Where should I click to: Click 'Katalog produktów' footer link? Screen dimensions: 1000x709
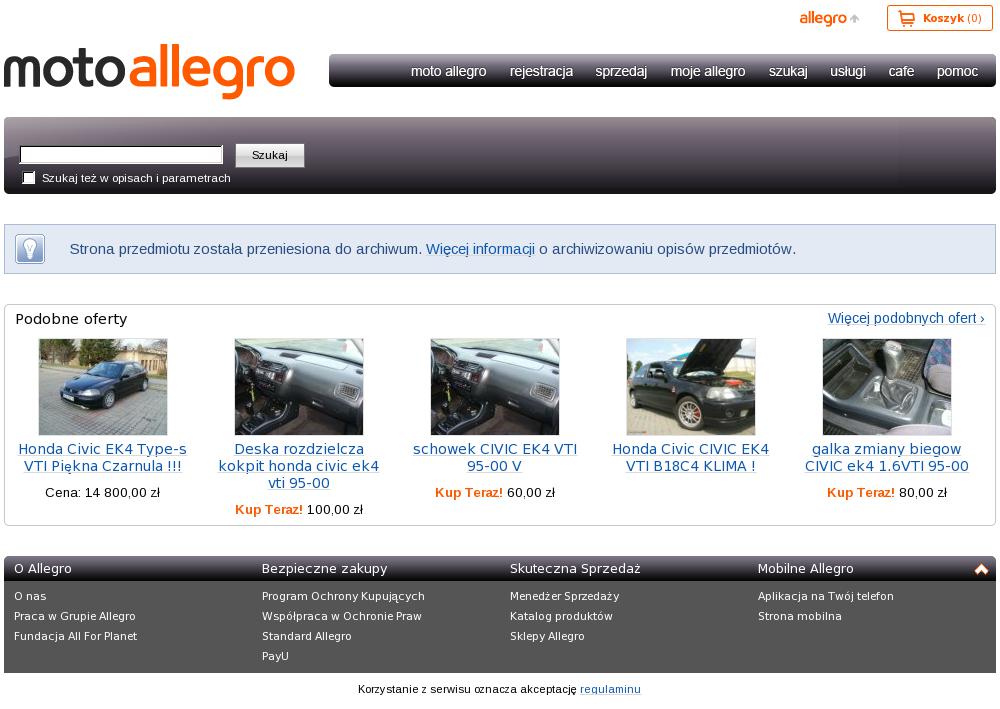pyautogui.click(x=561, y=616)
